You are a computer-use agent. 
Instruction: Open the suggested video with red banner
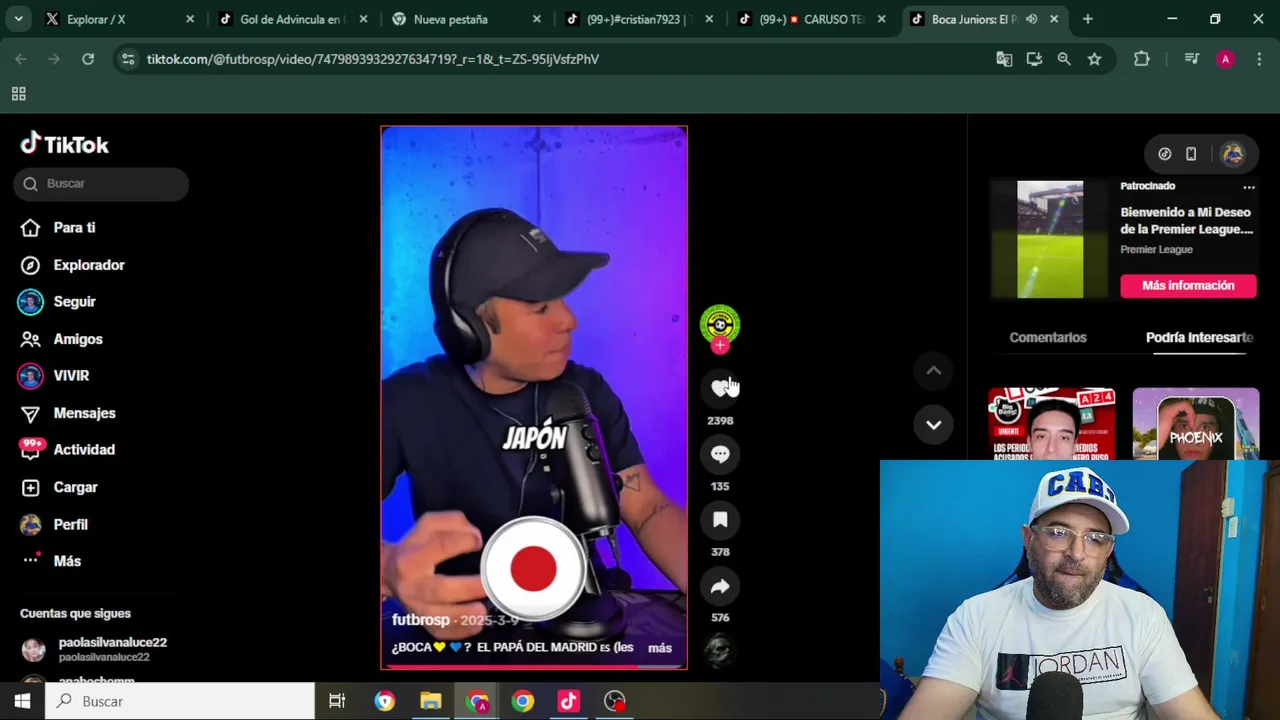click(1052, 424)
